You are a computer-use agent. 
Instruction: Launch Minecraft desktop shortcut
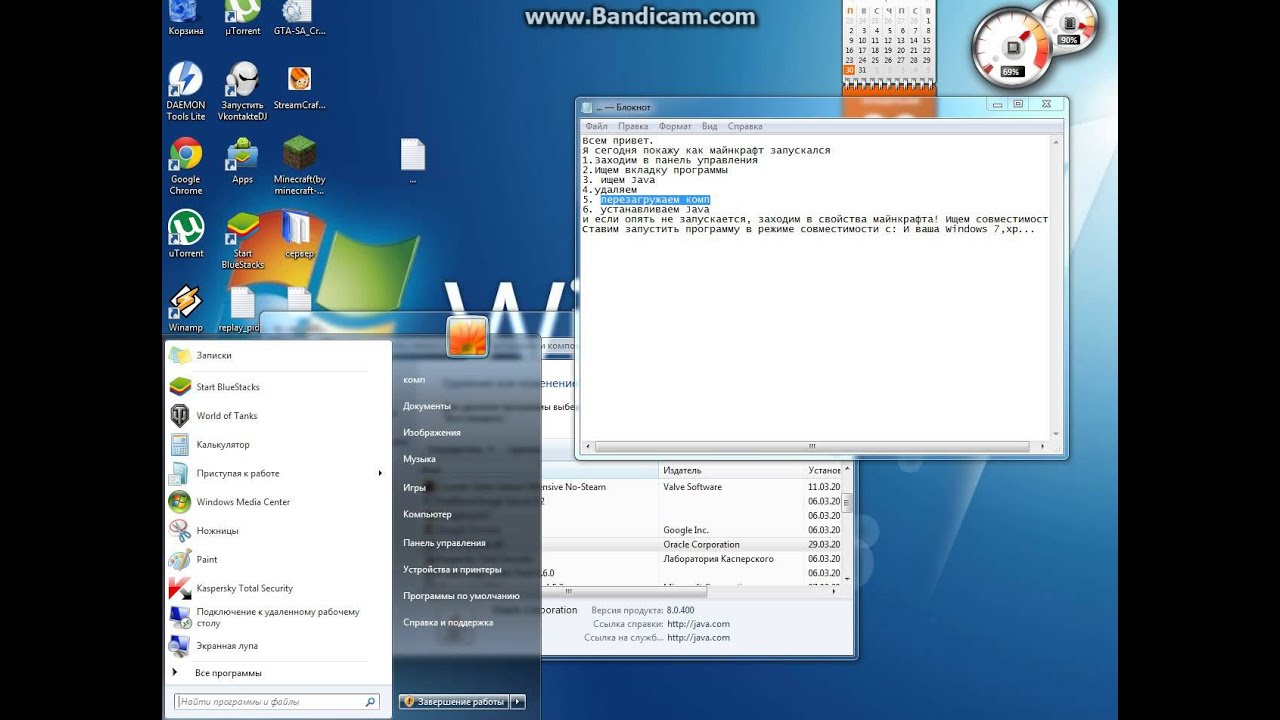pyautogui.click(x=299, y=166)
